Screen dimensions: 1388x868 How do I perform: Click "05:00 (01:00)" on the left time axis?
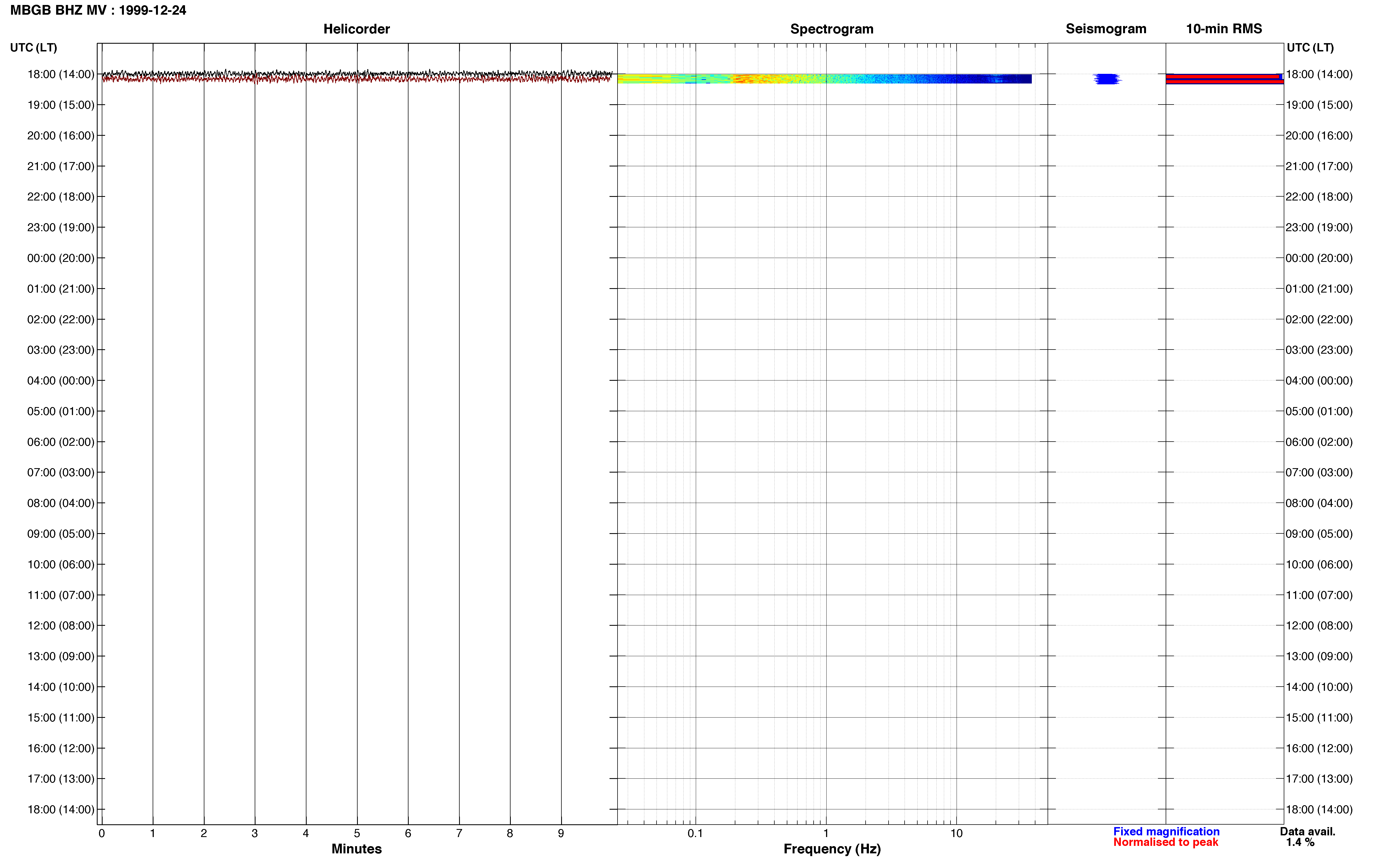pyautogui.click(x=61, y=411)
